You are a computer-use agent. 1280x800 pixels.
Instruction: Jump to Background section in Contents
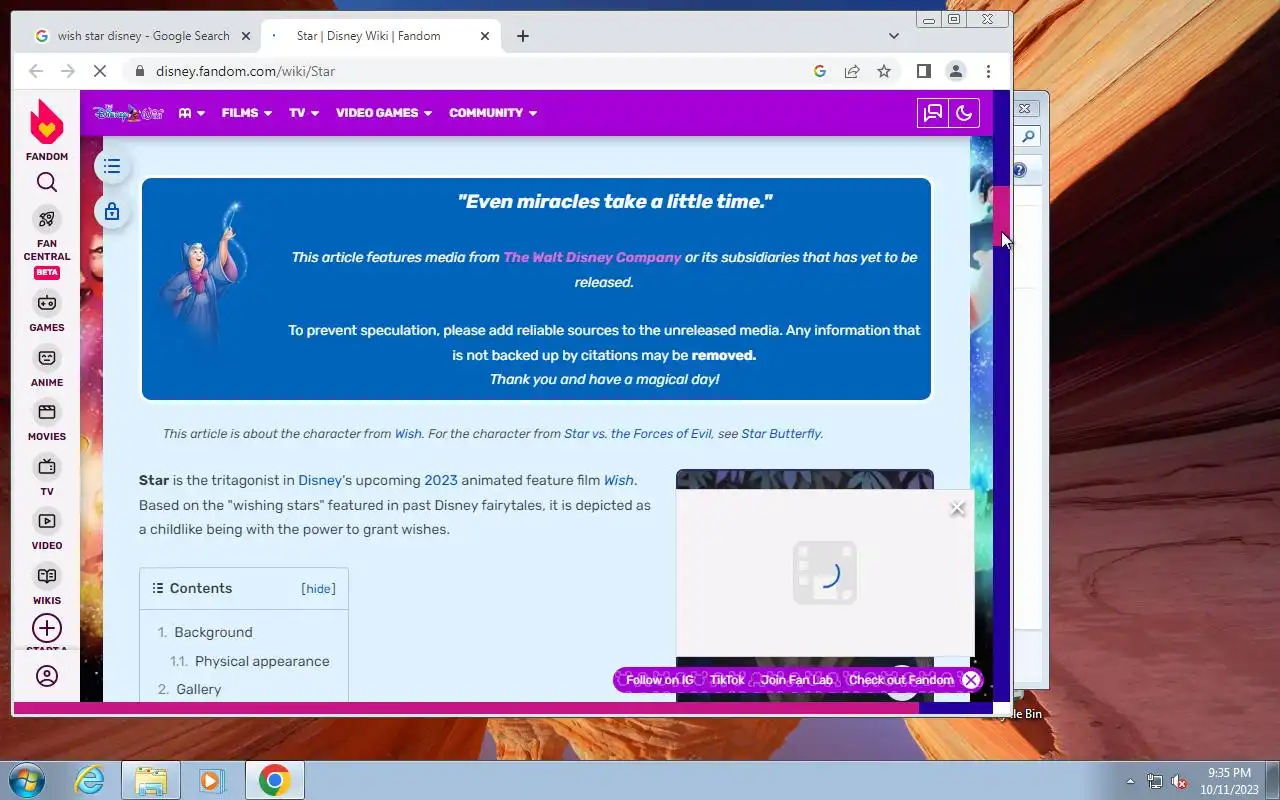click(x=213, y=632)
